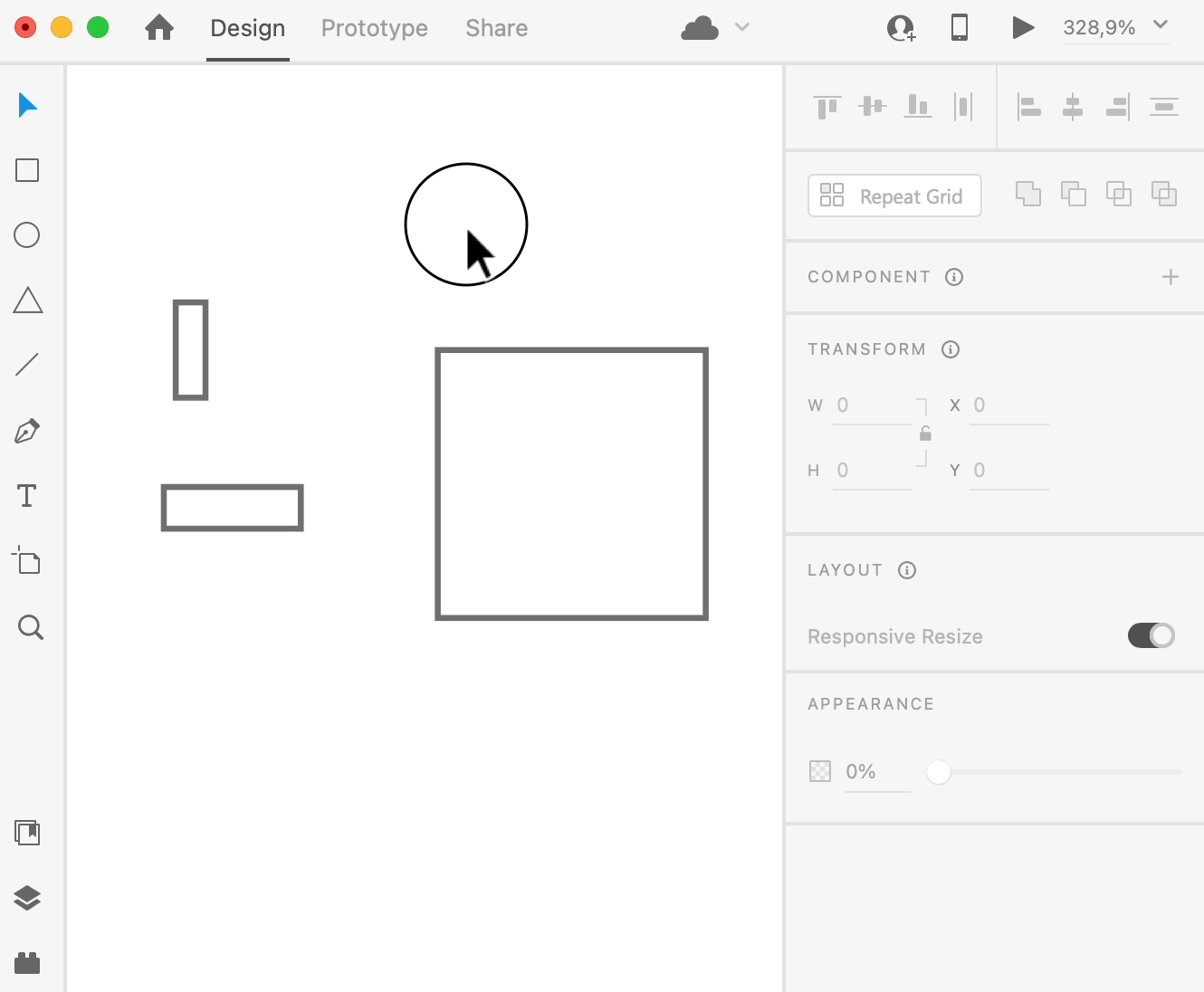This screenshot has height=992, width=1204.
Task: Toggle the Responsive Resize switch
Action: point(1151,635)
